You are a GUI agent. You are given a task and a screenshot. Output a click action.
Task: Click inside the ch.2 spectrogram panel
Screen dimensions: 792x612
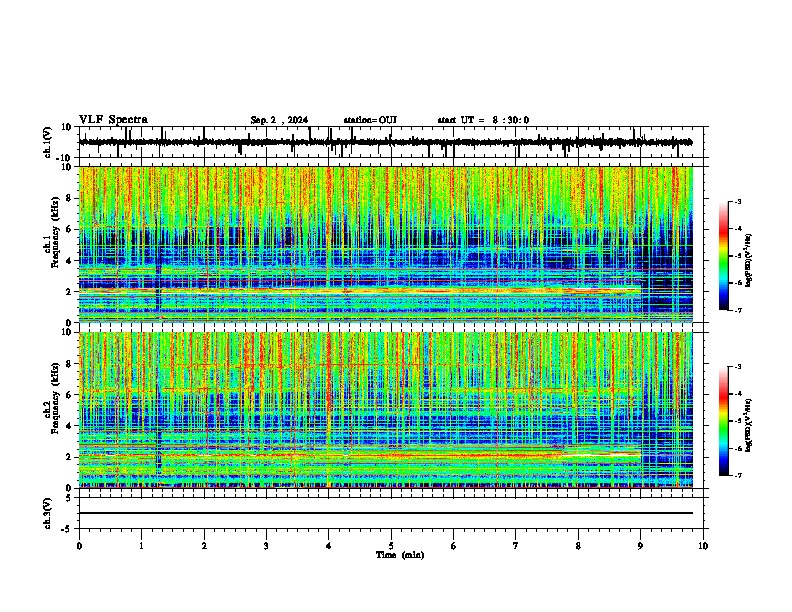coord(385,410)
